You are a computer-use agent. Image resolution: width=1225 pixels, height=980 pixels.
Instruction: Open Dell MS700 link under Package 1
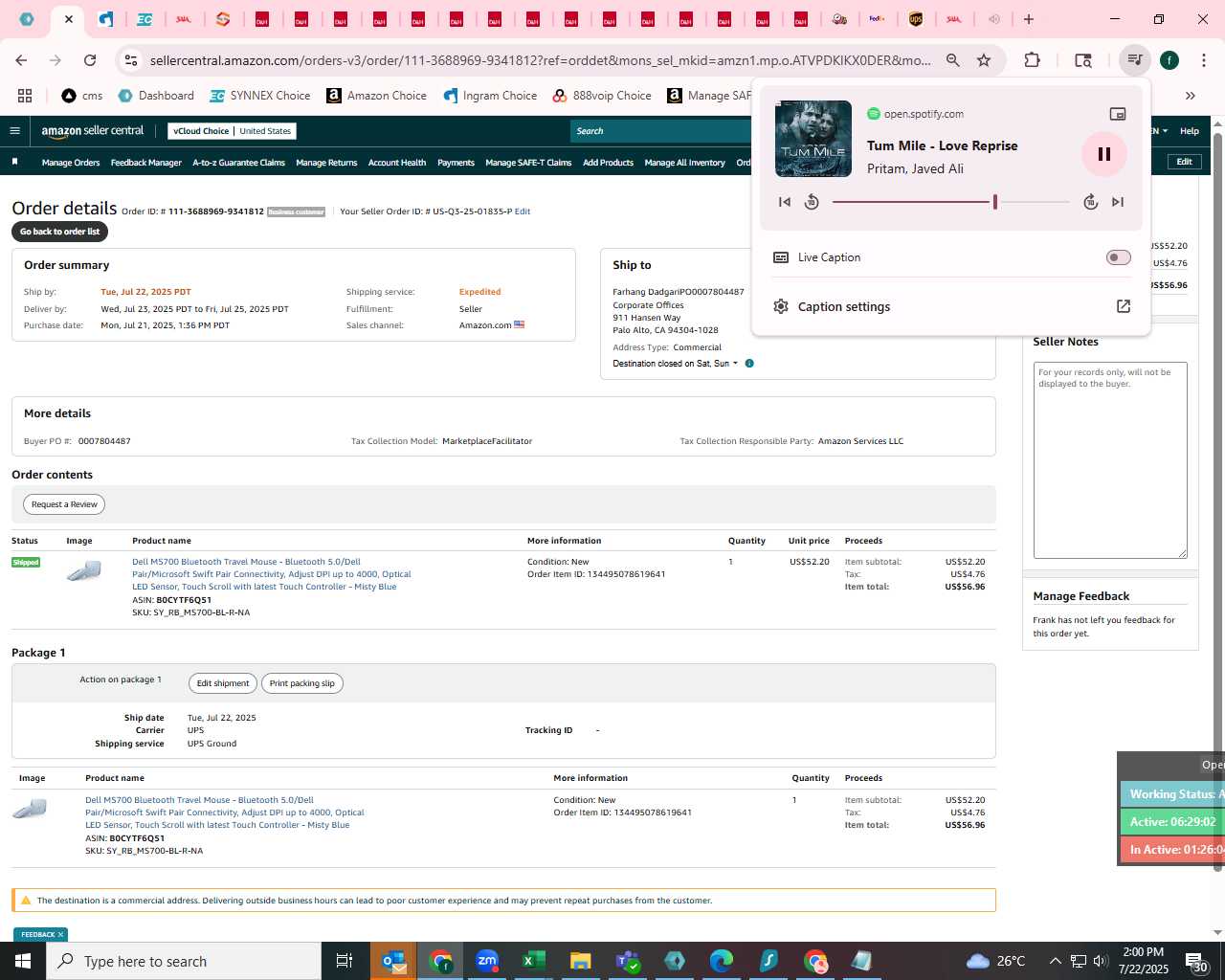(x=225, y=813)
